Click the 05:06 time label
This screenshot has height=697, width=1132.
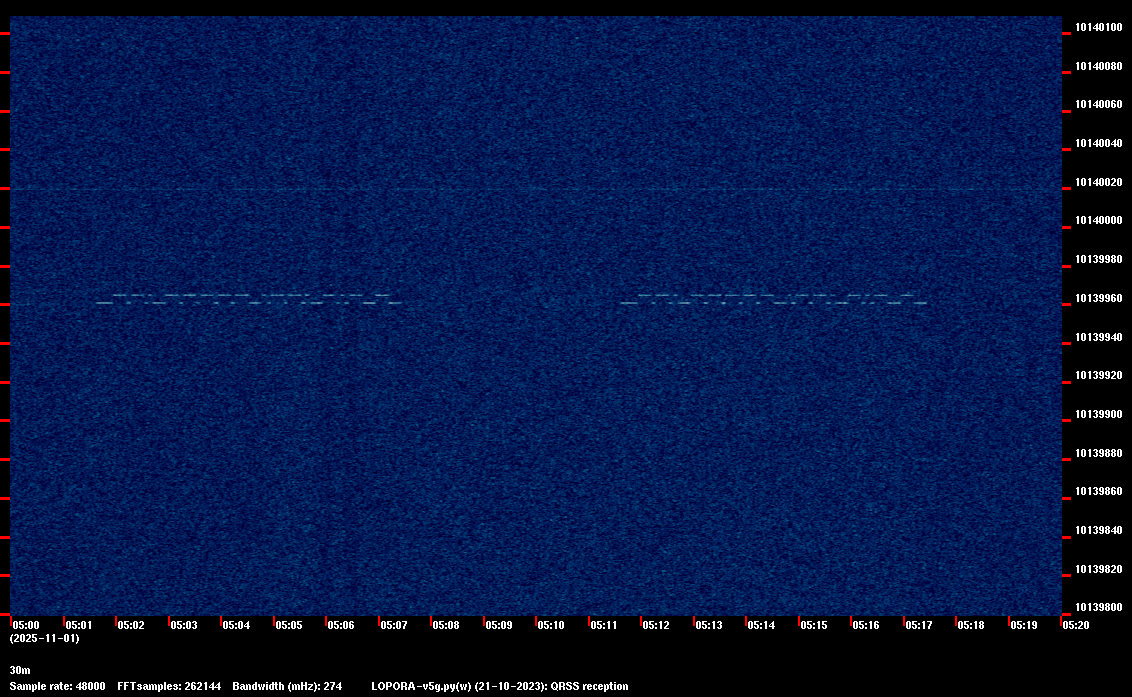(x=341, y=625)
